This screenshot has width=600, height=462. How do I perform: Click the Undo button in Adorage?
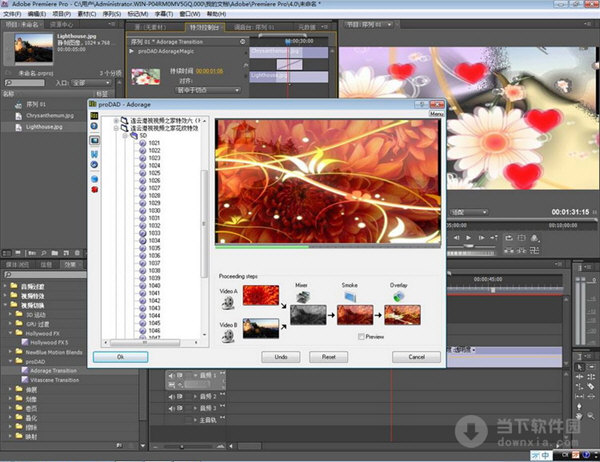(281, 357)
